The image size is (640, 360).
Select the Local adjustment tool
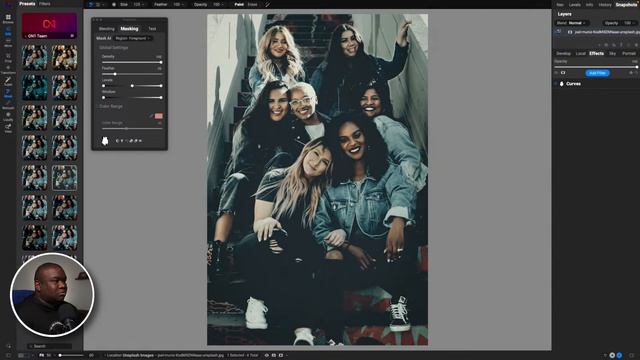pos(8,117)
